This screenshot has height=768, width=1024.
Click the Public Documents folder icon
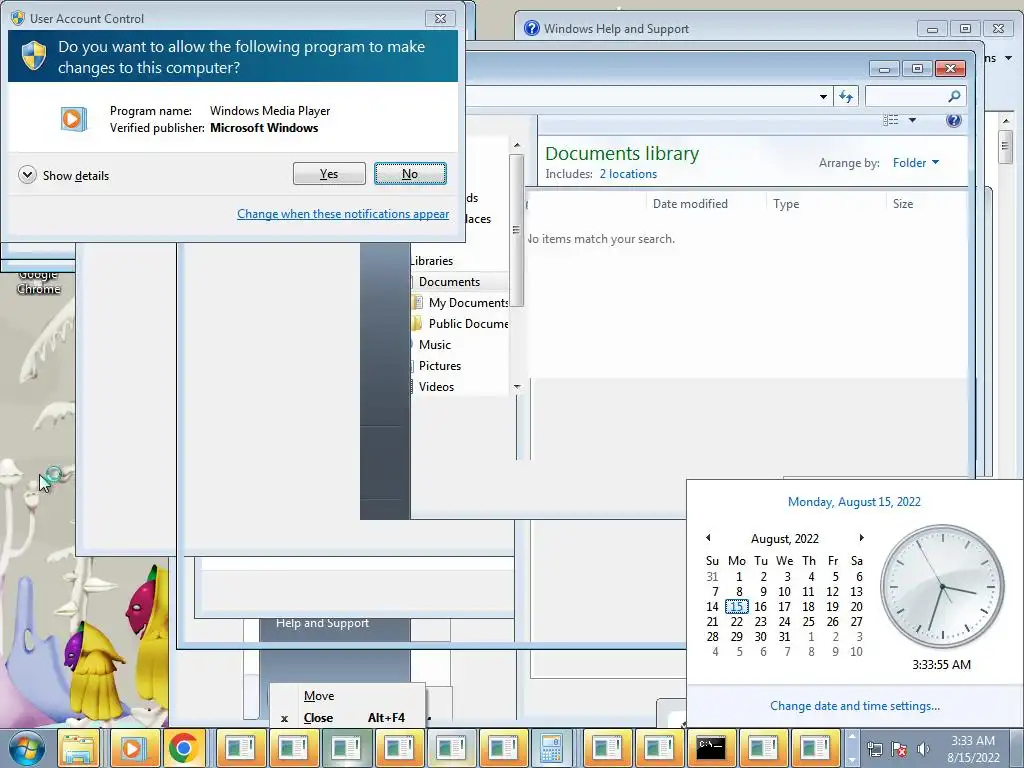[x=418, y=323]
